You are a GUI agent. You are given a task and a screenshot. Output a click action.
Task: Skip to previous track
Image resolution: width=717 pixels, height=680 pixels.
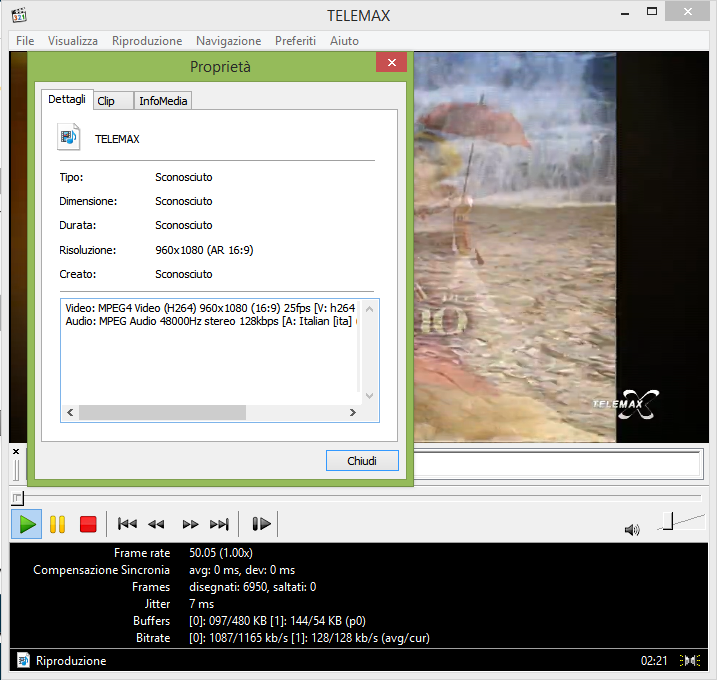(x=127, y=524)
